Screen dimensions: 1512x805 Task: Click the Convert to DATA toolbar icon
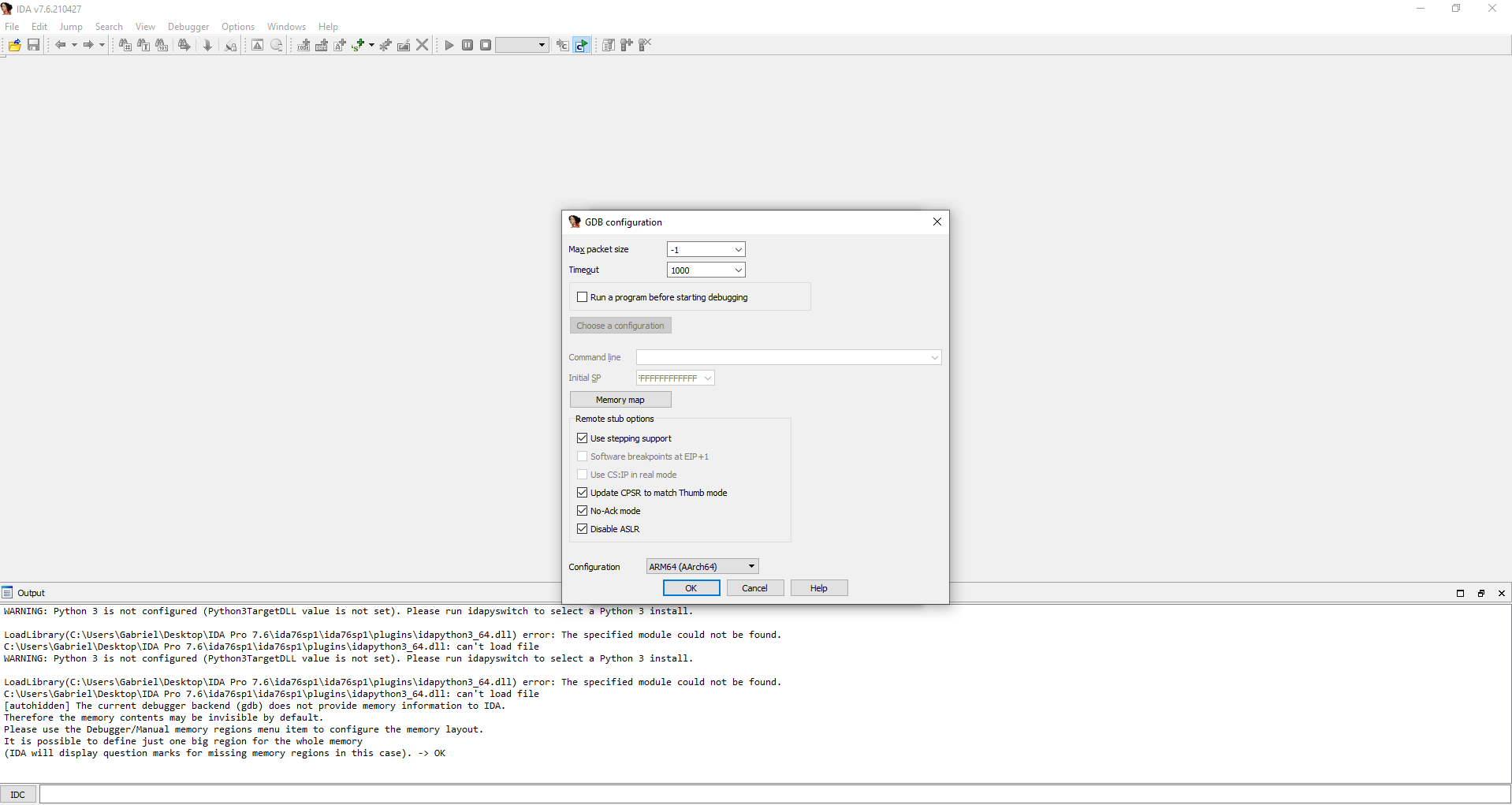point(322,45)
